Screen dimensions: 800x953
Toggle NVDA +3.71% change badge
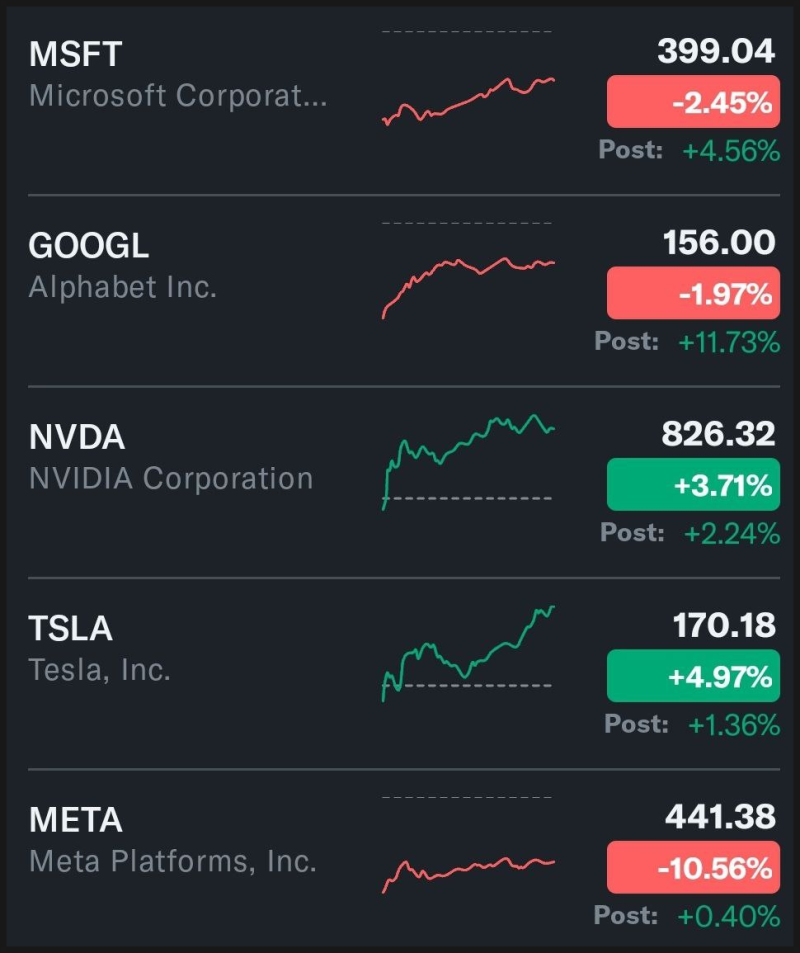(693, 485)
